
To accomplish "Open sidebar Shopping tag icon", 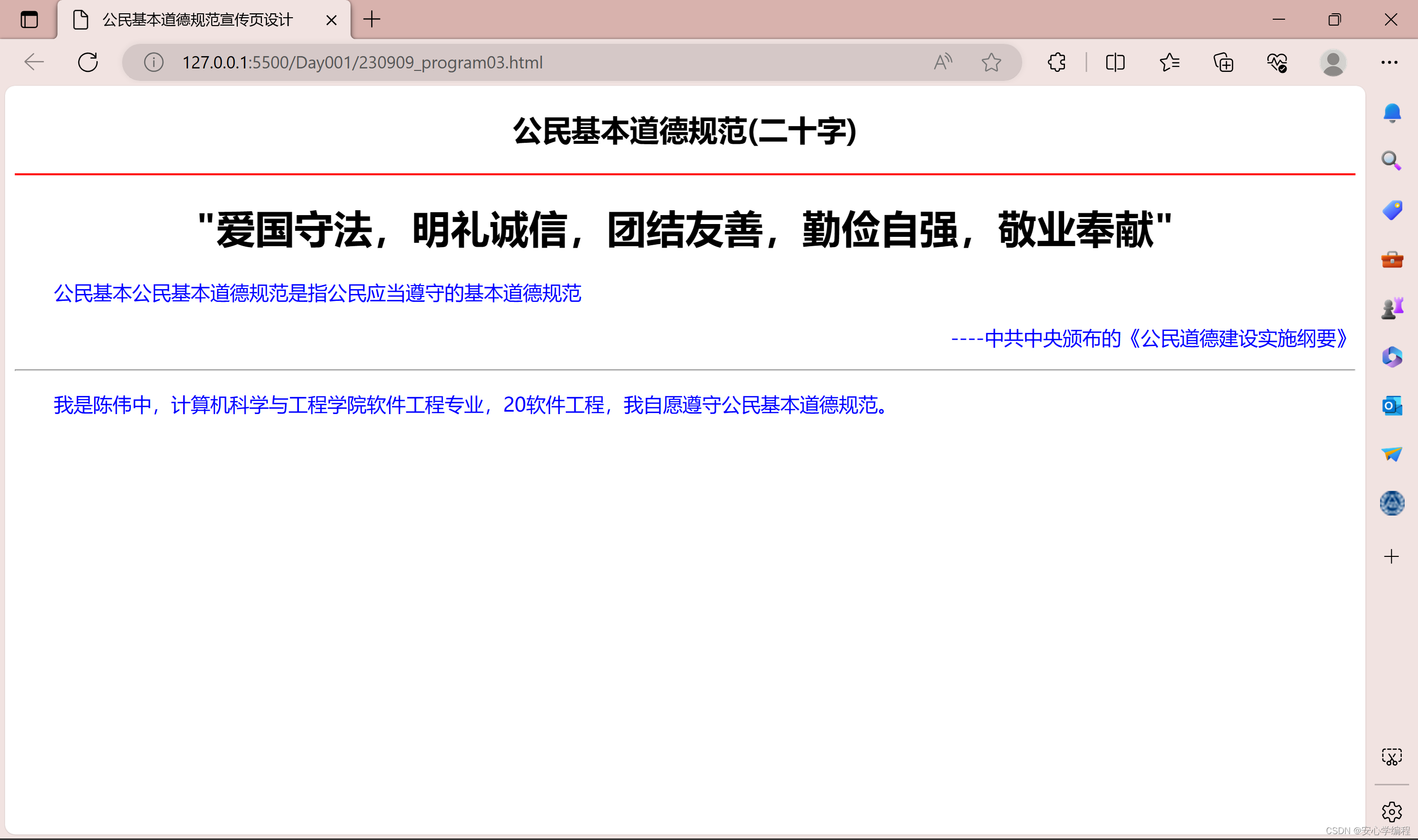I will (x=1392, y=210).
